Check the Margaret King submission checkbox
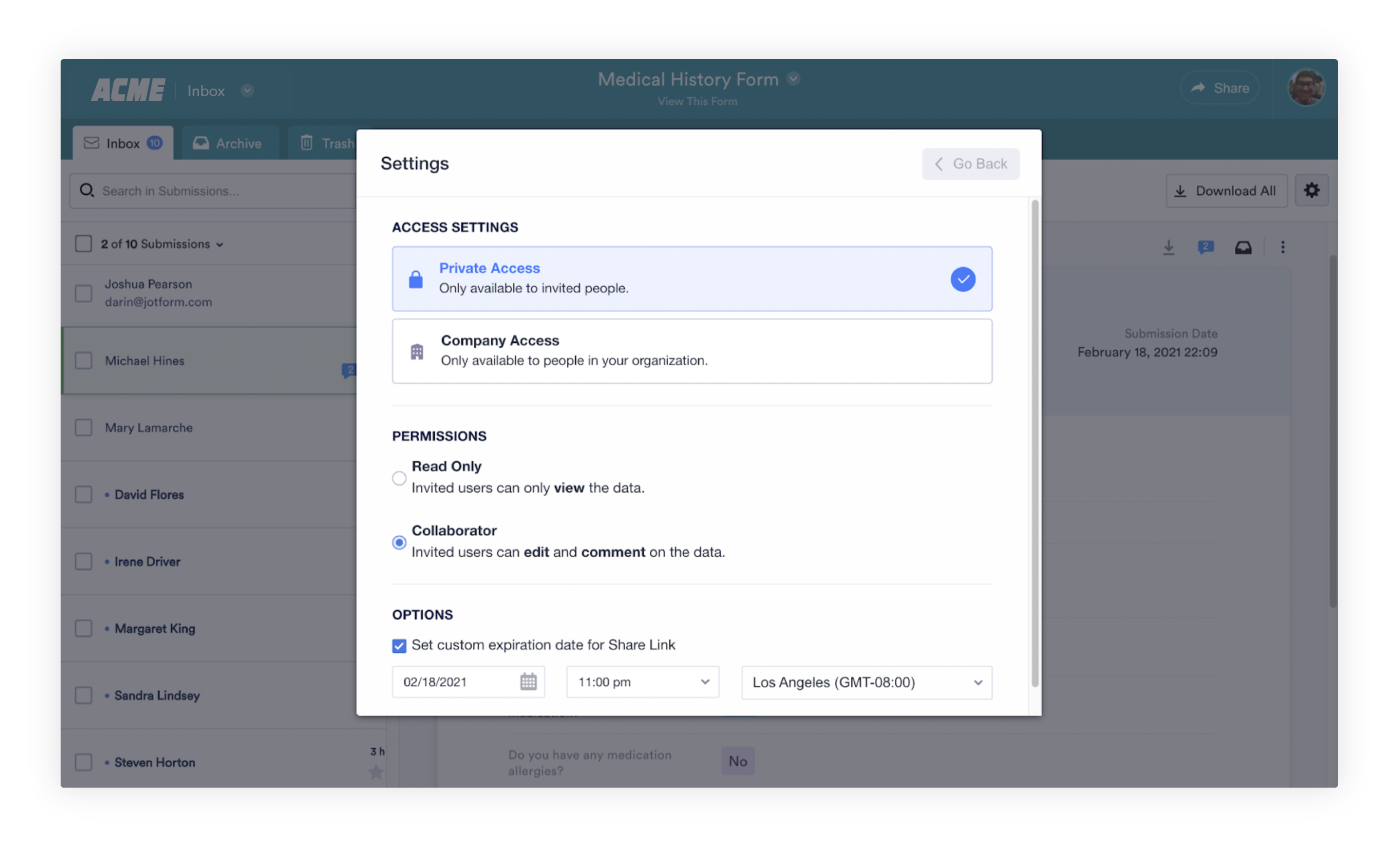Viewport: 1400px width, 846px height. click(x=84, y=628)
